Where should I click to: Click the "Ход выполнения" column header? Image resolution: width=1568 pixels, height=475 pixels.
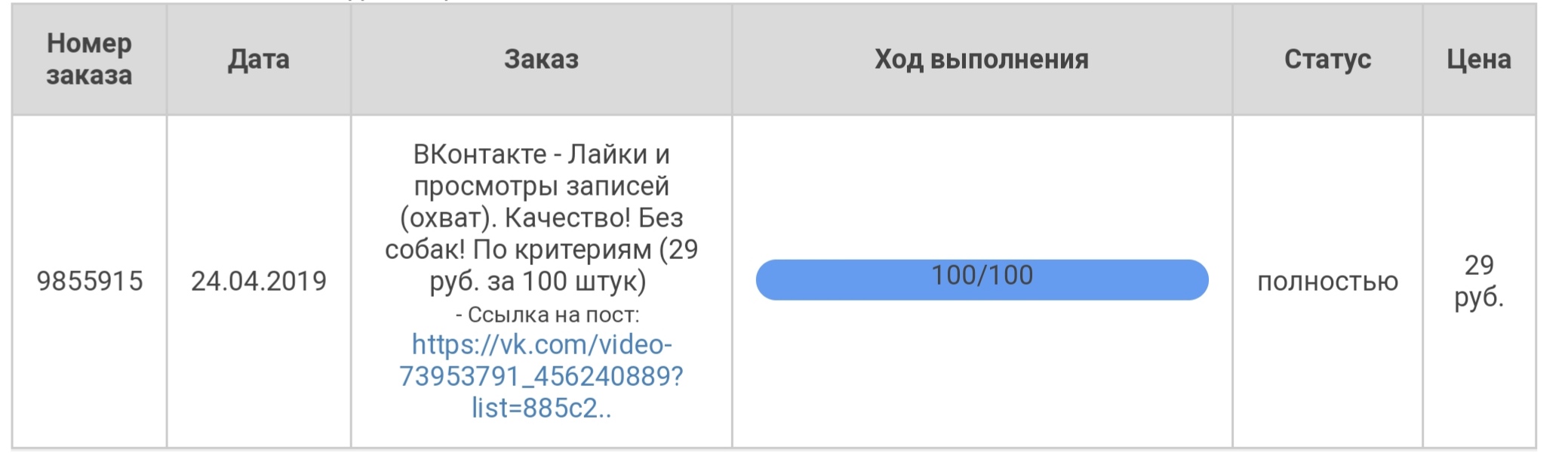pyautogui.click(x=981, y=59)
